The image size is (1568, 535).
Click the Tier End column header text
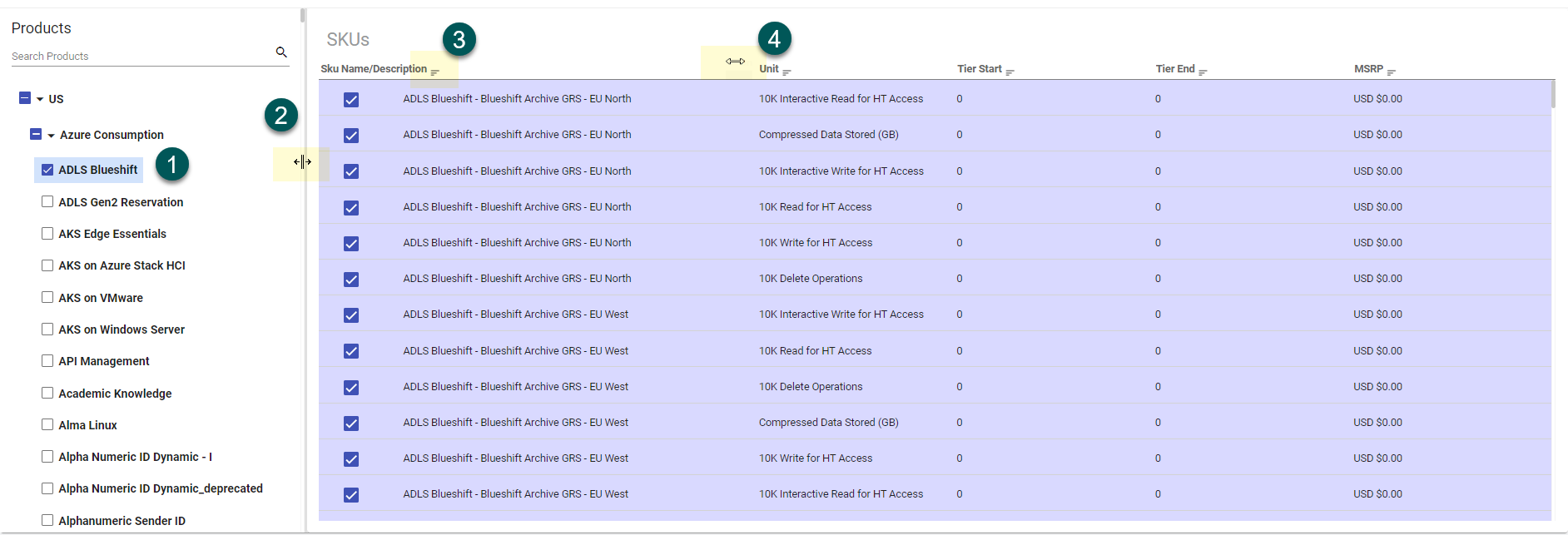click(1175, 69)
